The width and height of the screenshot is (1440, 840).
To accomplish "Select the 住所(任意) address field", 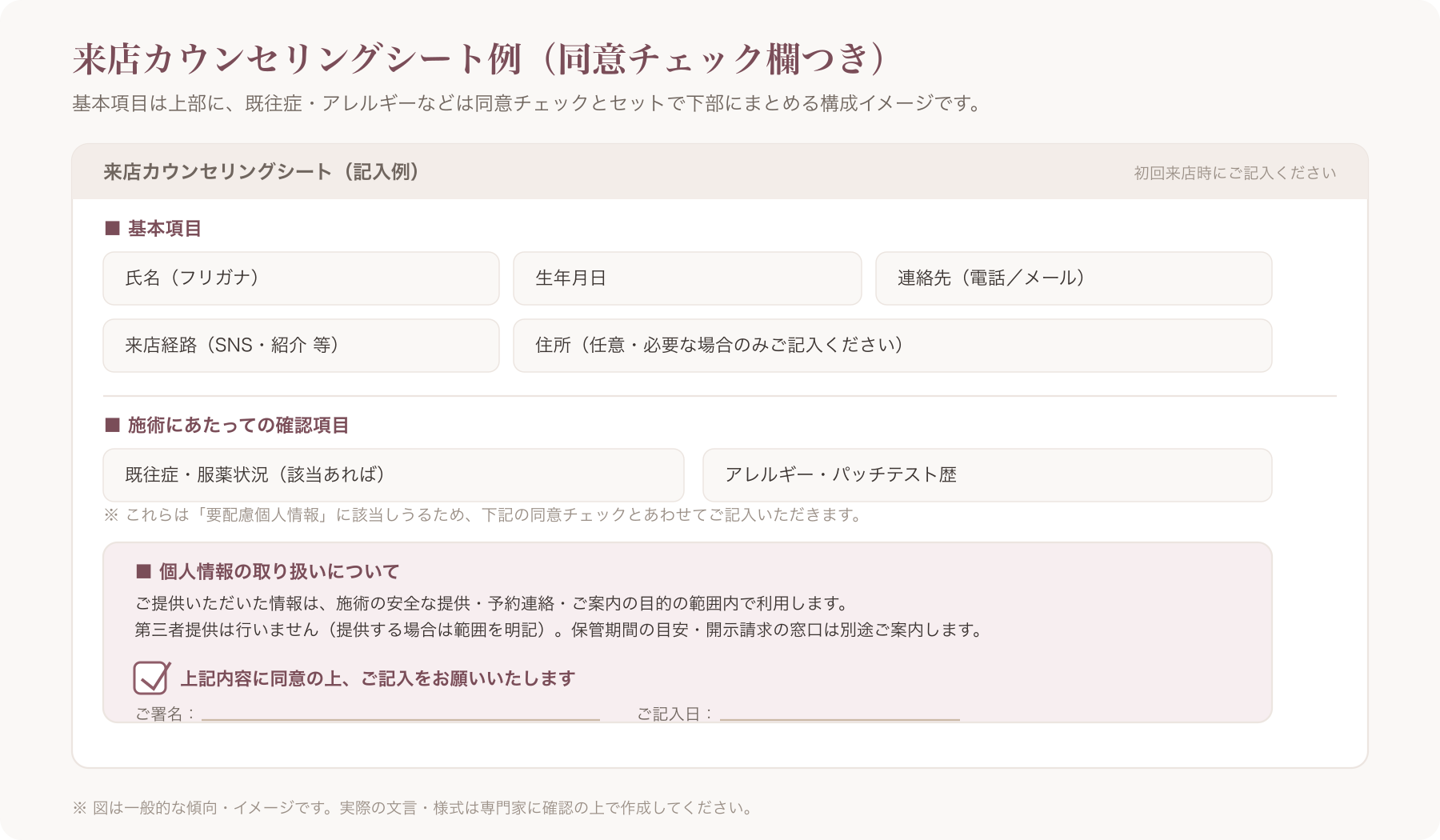I will [893, 346].
